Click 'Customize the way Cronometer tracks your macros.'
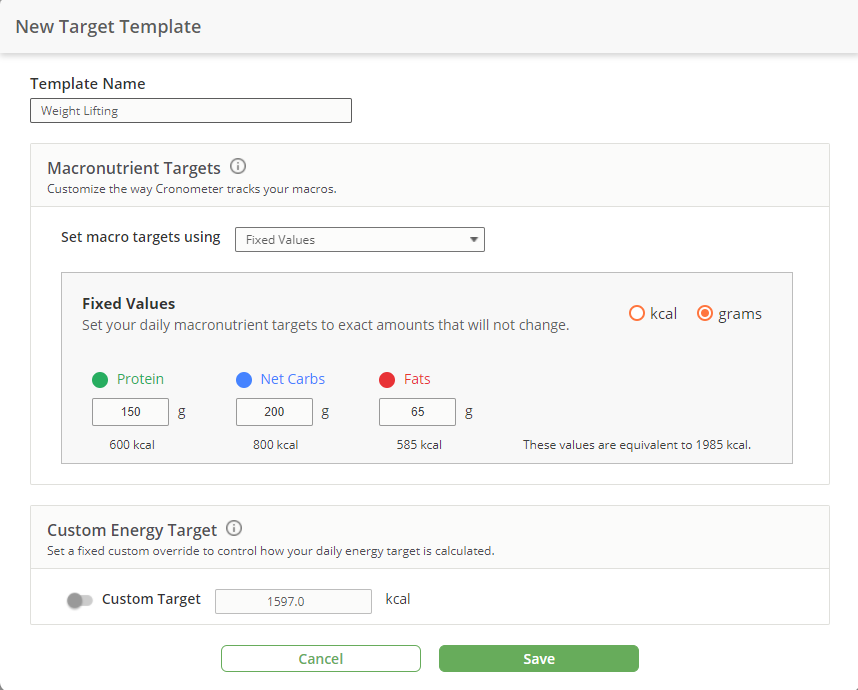Screen dimensions: 858x690 (192, 189)
